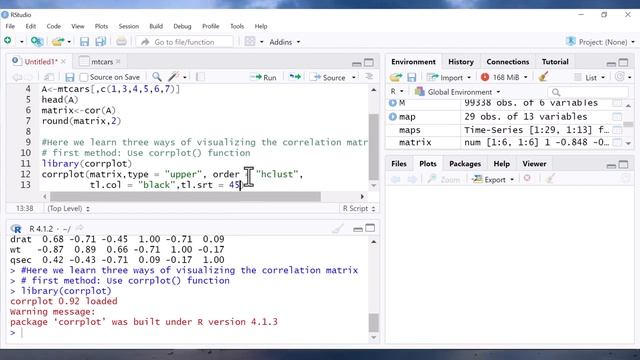Screen dimensions: 640x360
Task: Clear all plots with the broom icon
Action: pyautogui.click(x=550, y=179)
